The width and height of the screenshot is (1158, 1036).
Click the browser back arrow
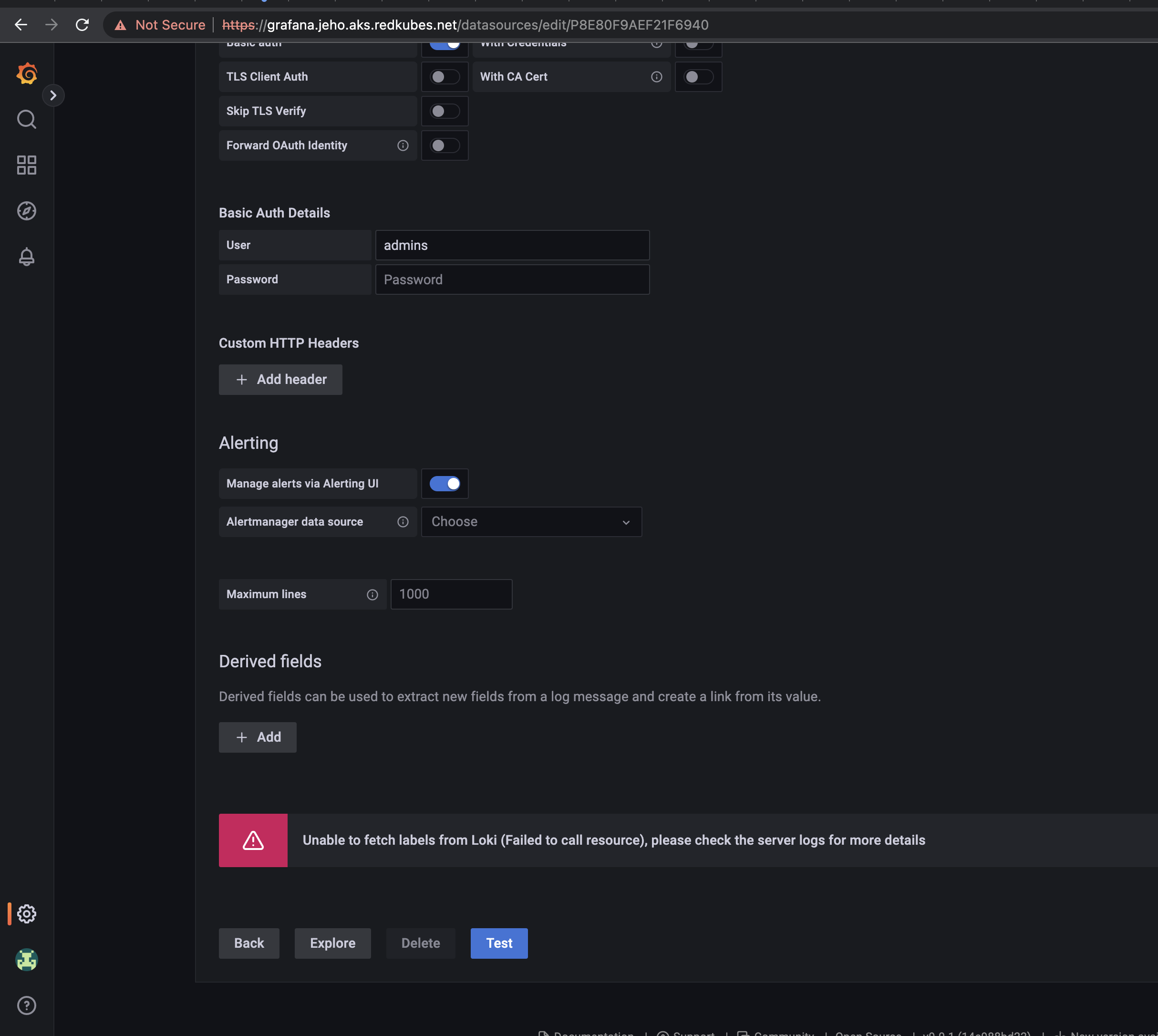pyautogui.click(x=21, y=25)
